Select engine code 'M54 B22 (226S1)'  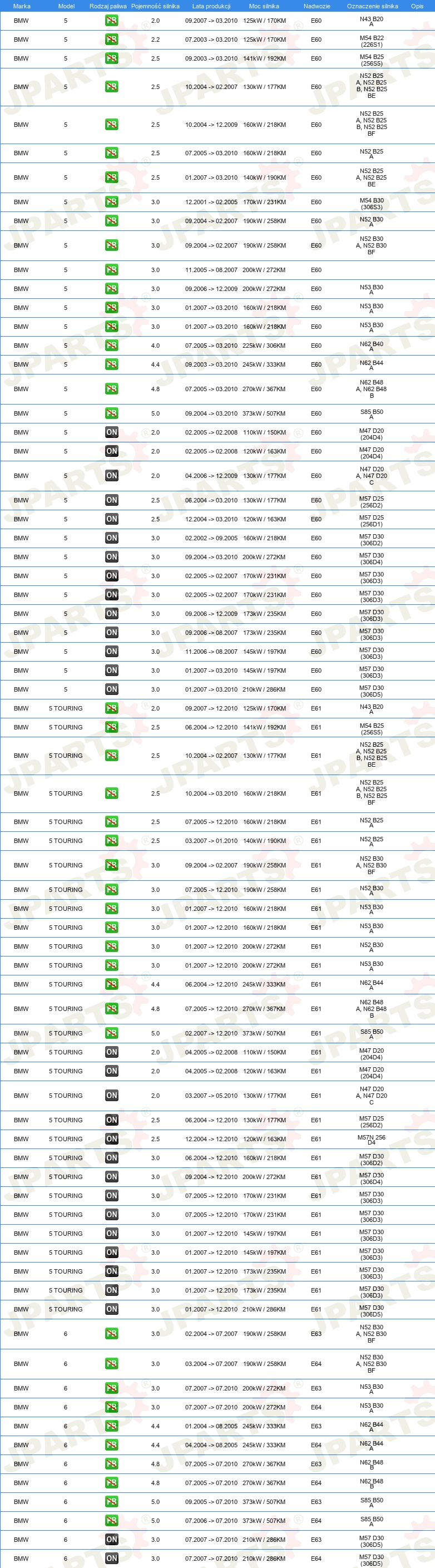click(371, 41)
